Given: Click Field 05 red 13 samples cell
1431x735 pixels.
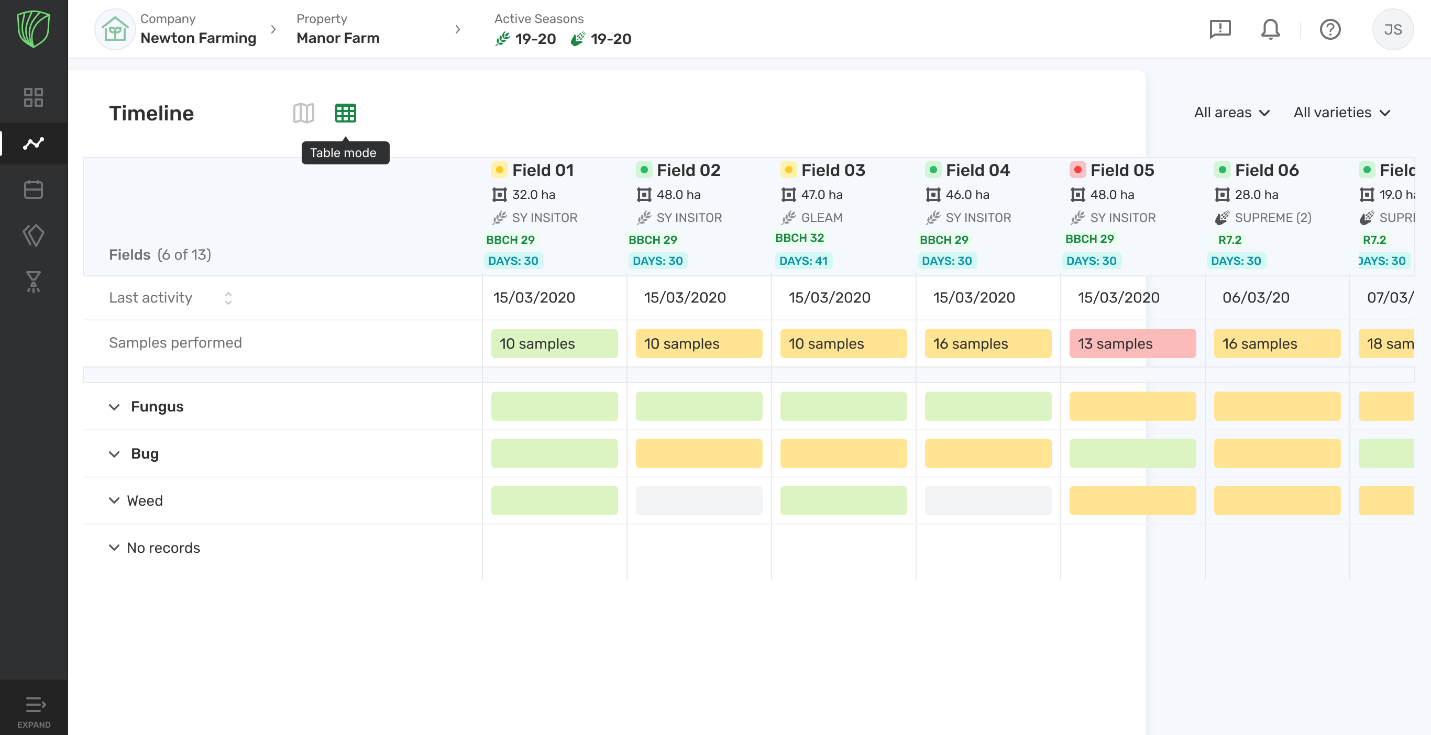Looking at the screenshot, I should [x=1132, y=344].
